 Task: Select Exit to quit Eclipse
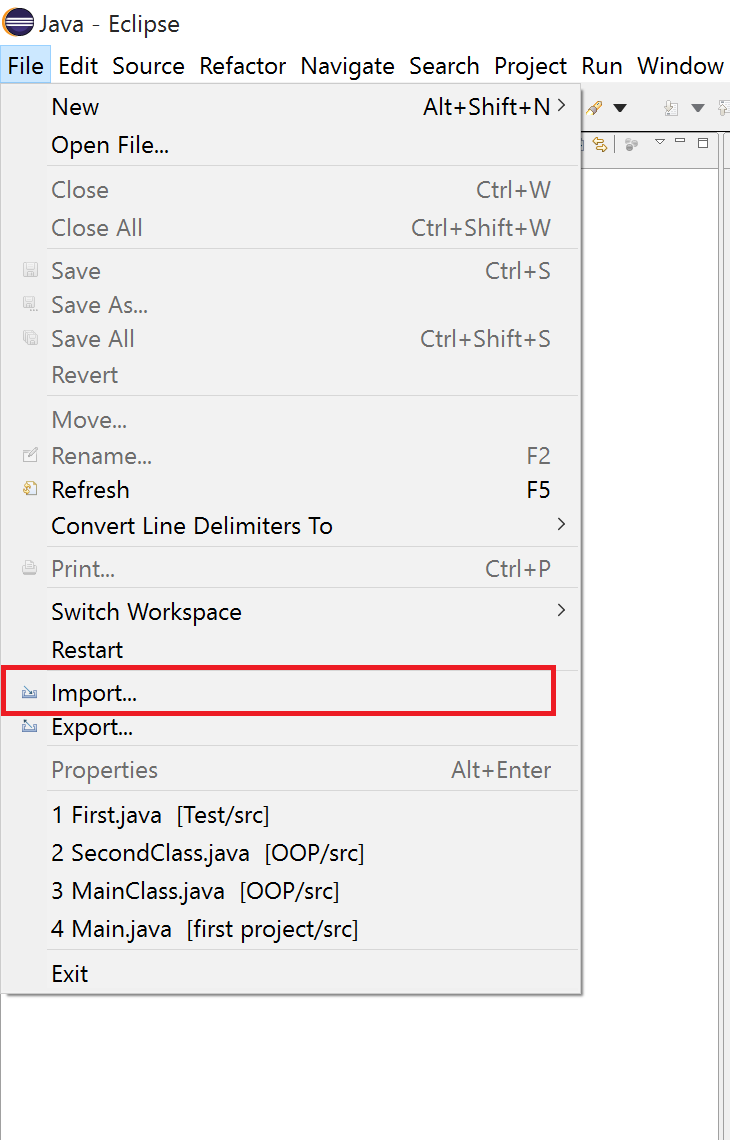click(70, 973)
